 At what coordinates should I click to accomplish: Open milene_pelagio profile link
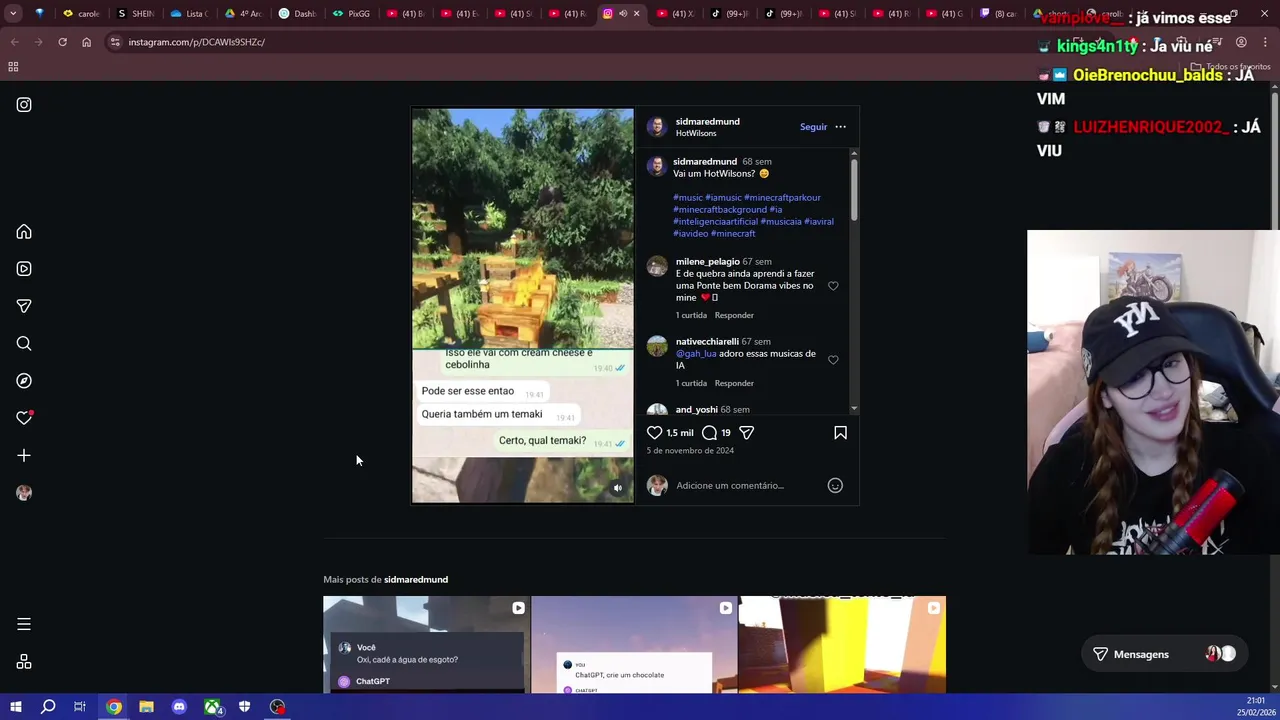pos(707,262)
